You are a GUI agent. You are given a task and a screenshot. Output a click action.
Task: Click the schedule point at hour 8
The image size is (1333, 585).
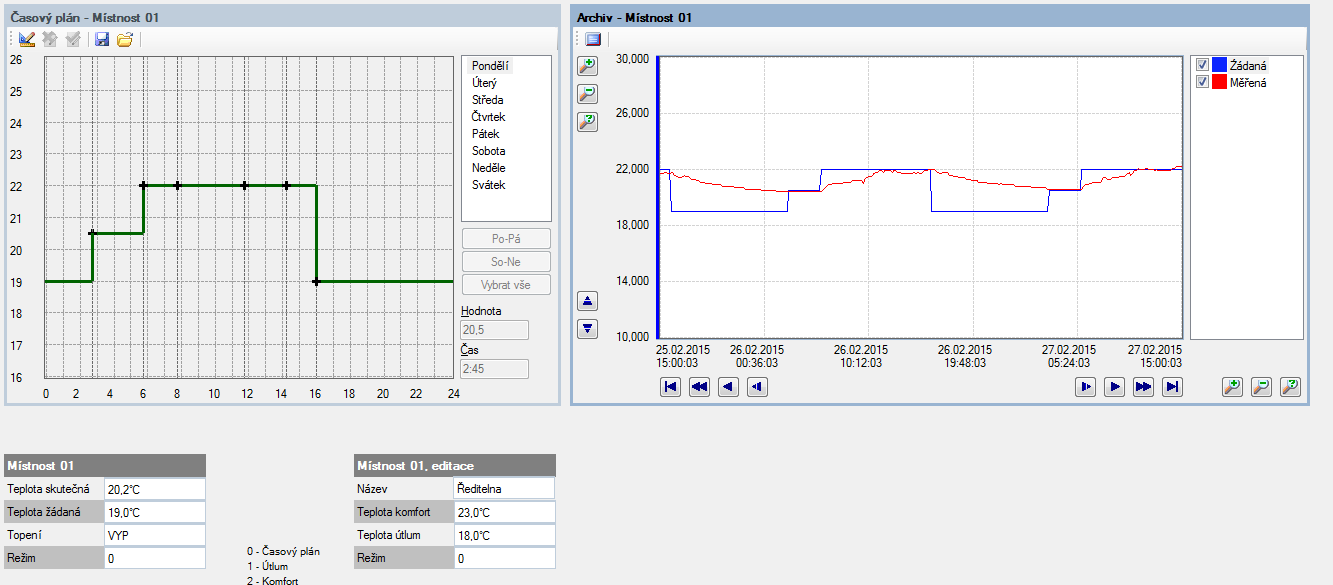pyautogui.click(x=177, y=185)
